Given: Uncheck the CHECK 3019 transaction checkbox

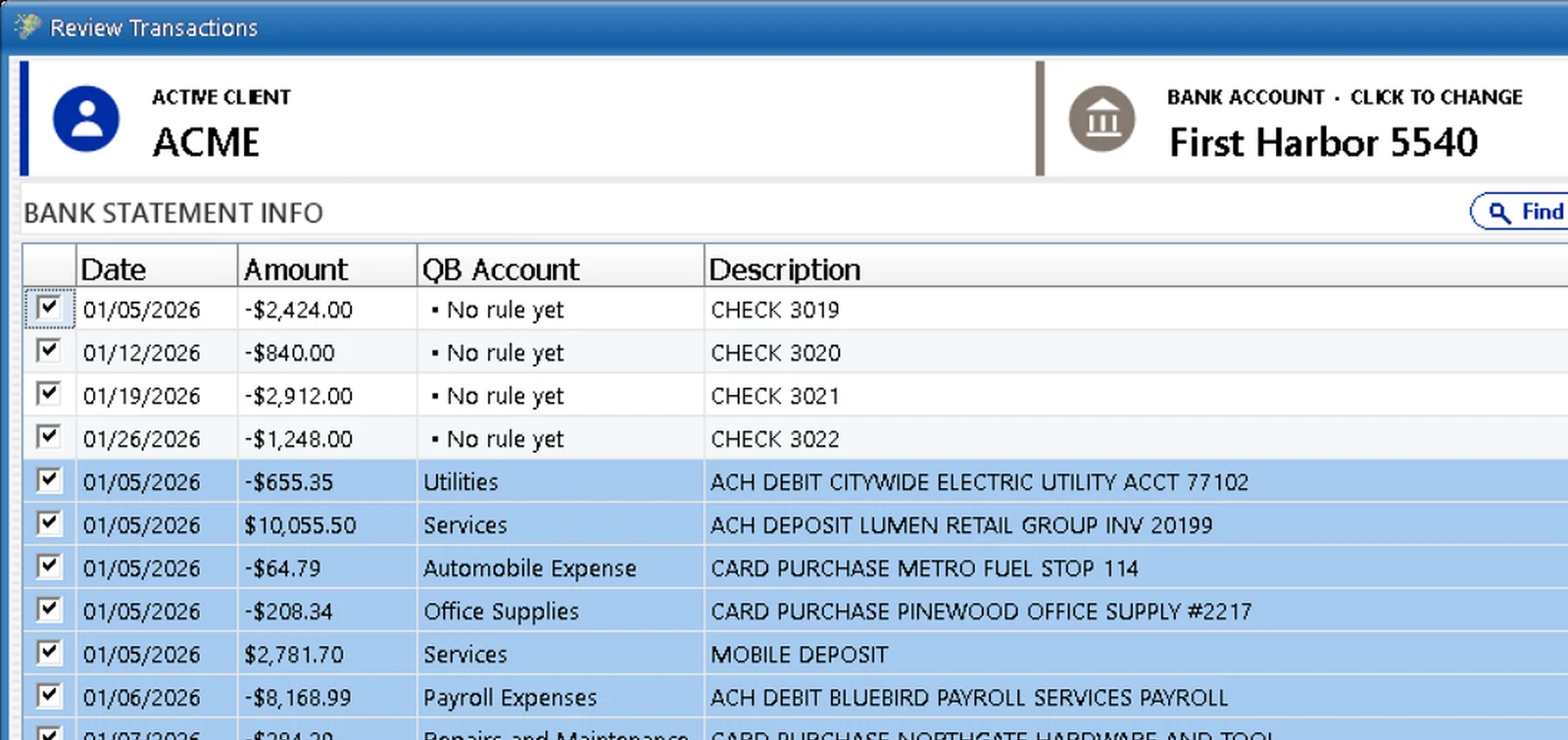Looking at the screenshot, I should 48,308.
